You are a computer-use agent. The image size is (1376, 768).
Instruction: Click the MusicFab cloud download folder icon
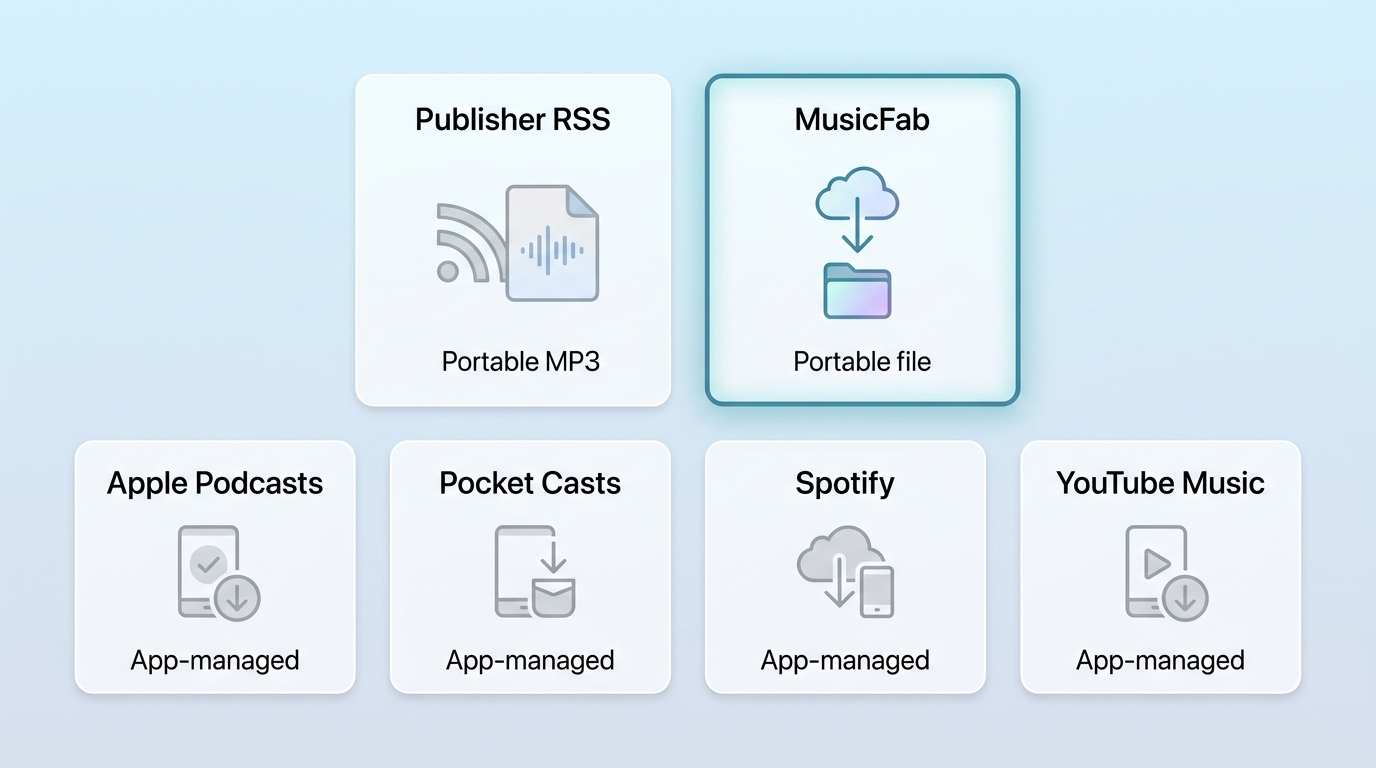point(857,243)
